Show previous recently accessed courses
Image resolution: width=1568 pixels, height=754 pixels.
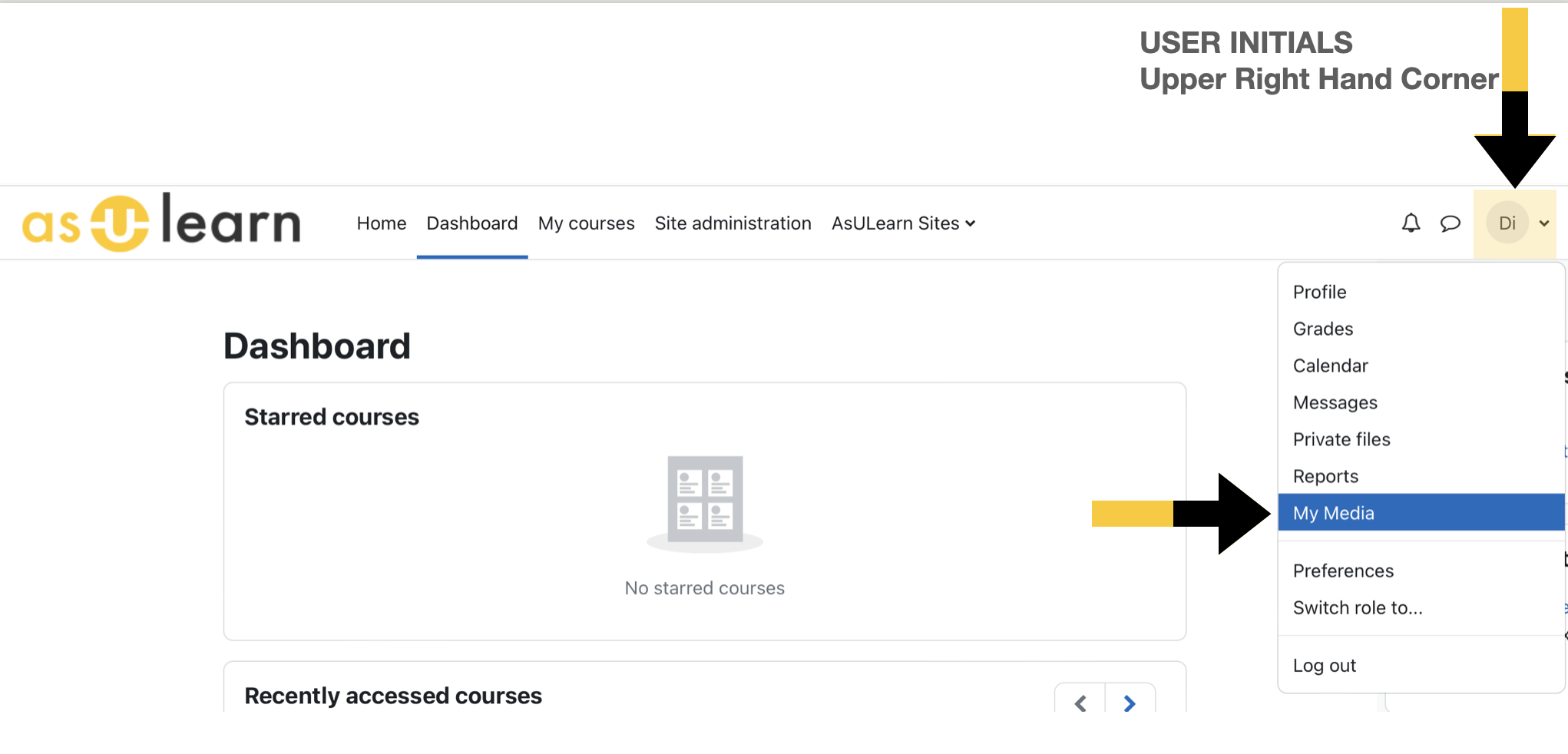[1080, 702]
